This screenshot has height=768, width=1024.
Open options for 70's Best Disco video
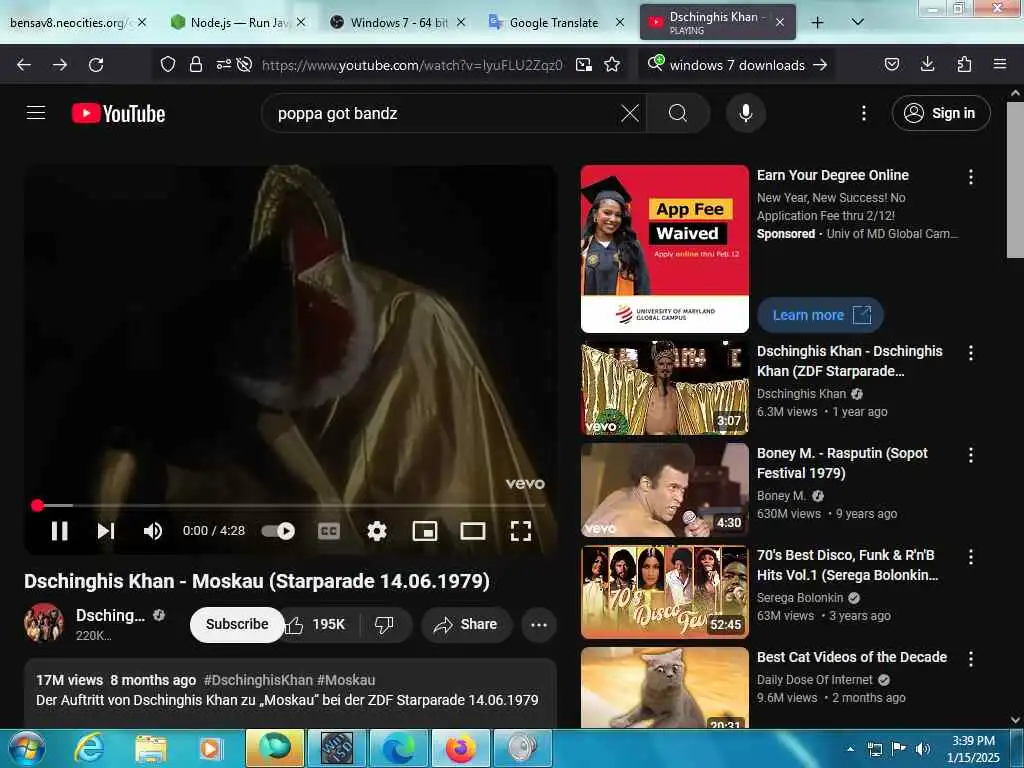coord(970,556)
